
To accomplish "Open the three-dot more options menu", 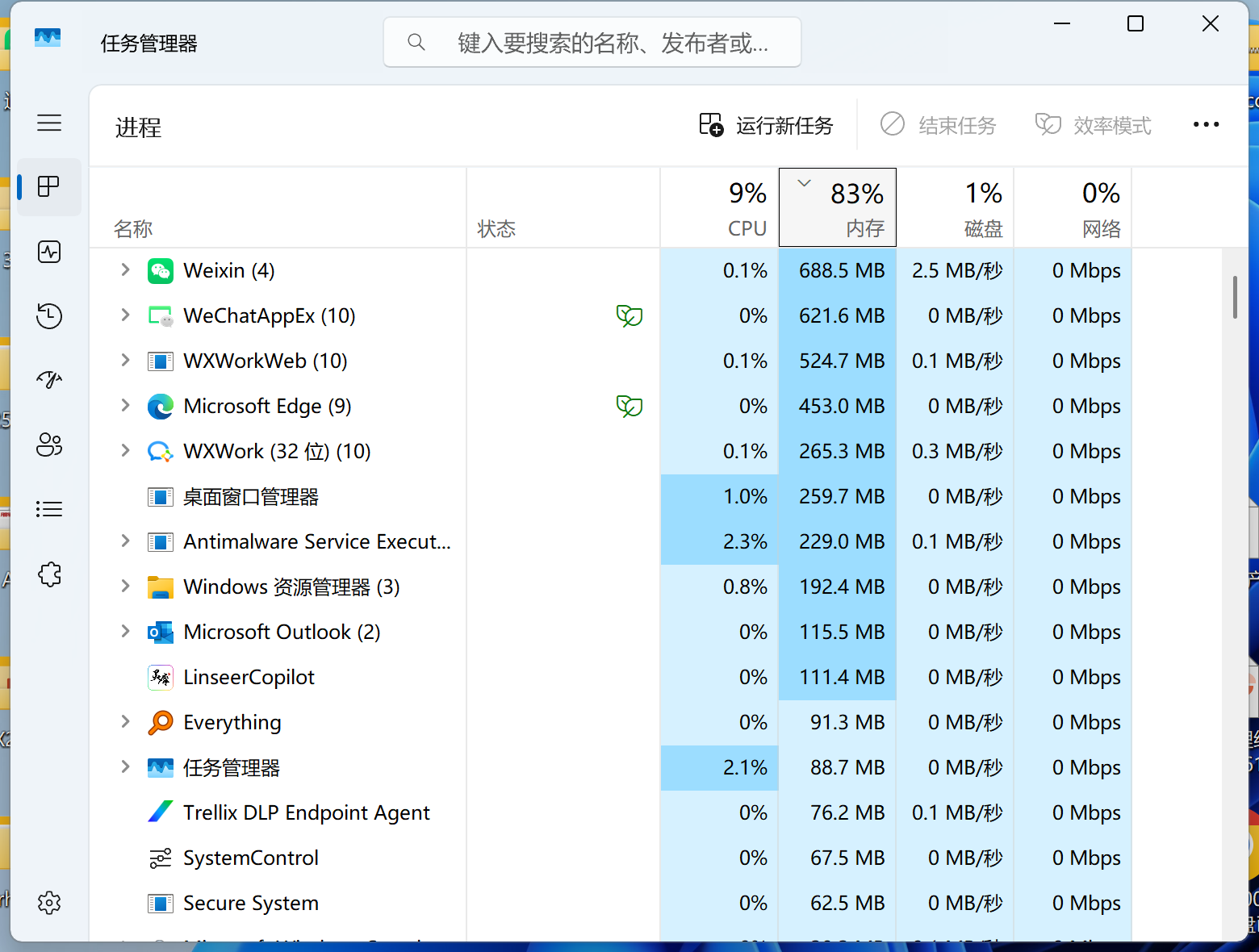I will (1206, 124).
